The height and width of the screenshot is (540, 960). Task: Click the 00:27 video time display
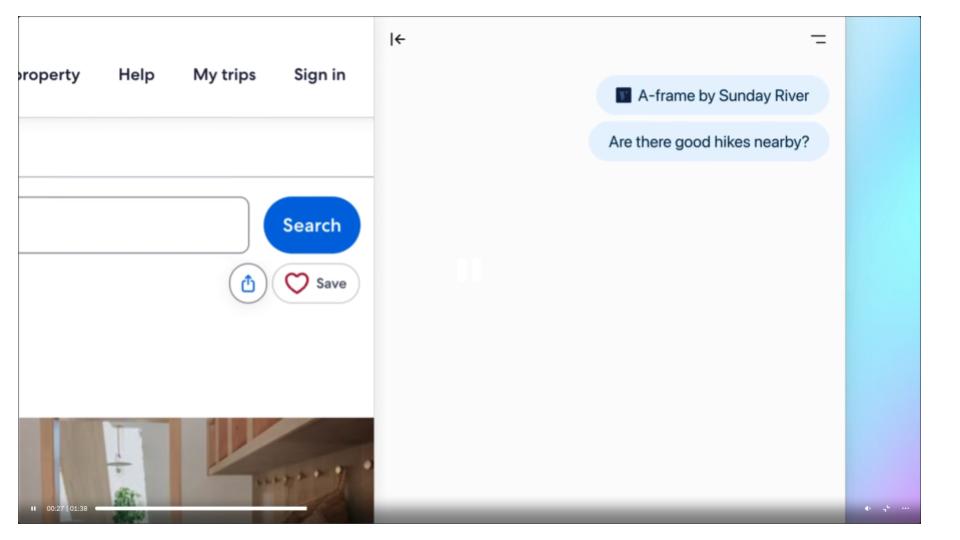pyautogui.click(x=55, y=508)
